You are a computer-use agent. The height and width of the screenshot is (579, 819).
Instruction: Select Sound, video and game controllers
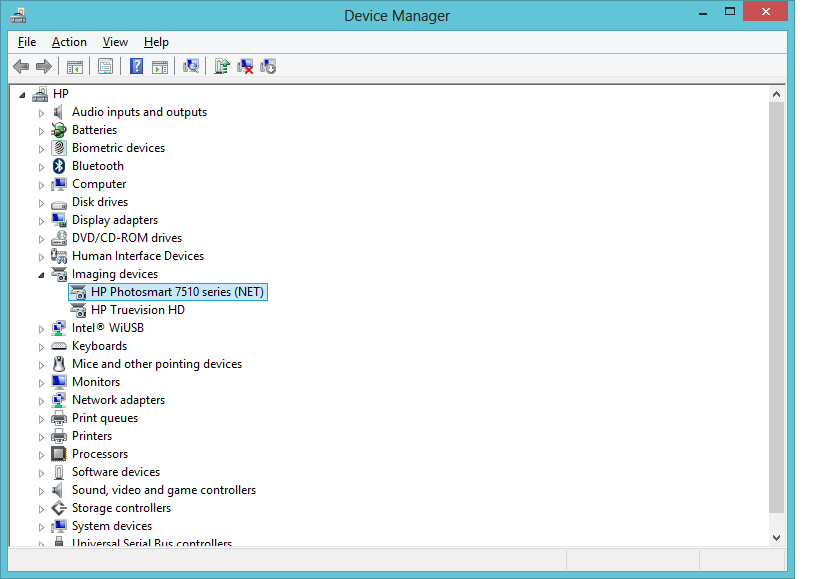click(164, 490)
